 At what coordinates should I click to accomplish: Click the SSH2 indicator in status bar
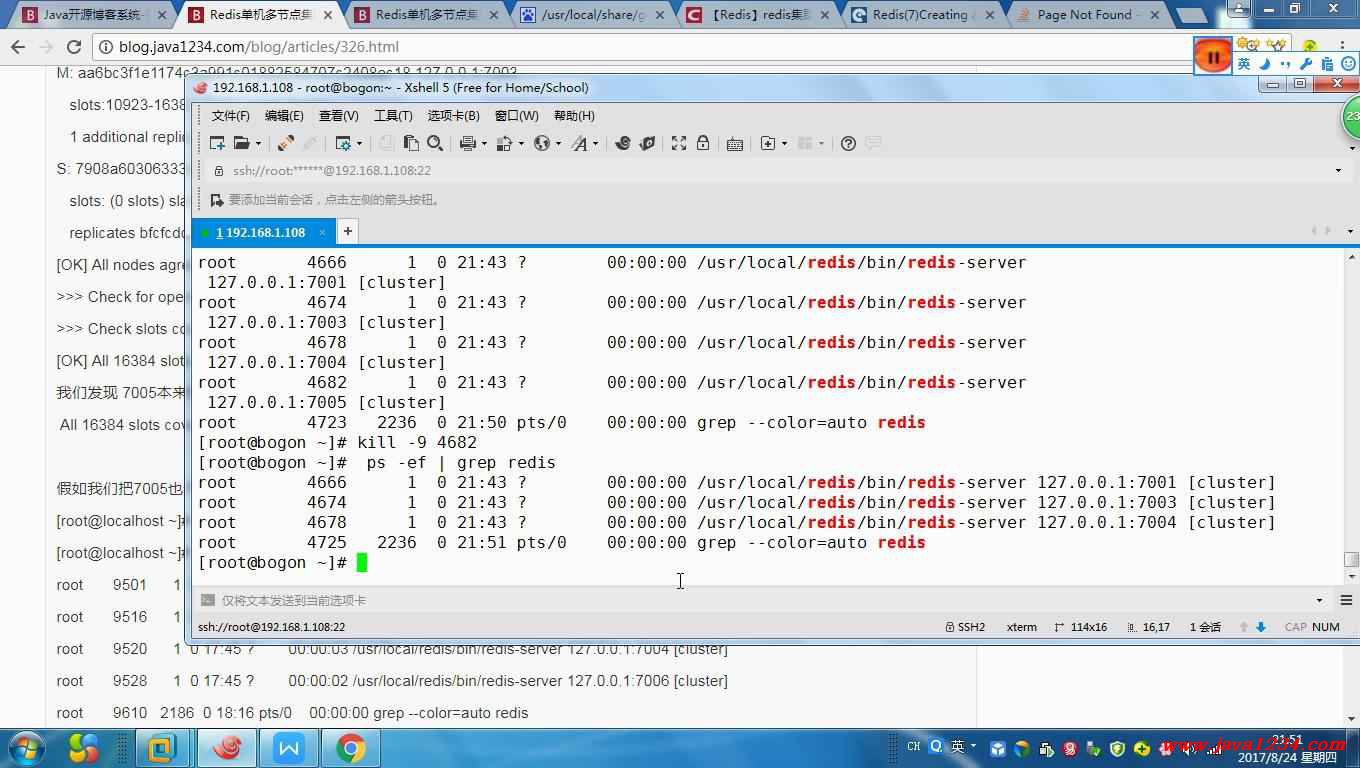(x=965, y=627)
